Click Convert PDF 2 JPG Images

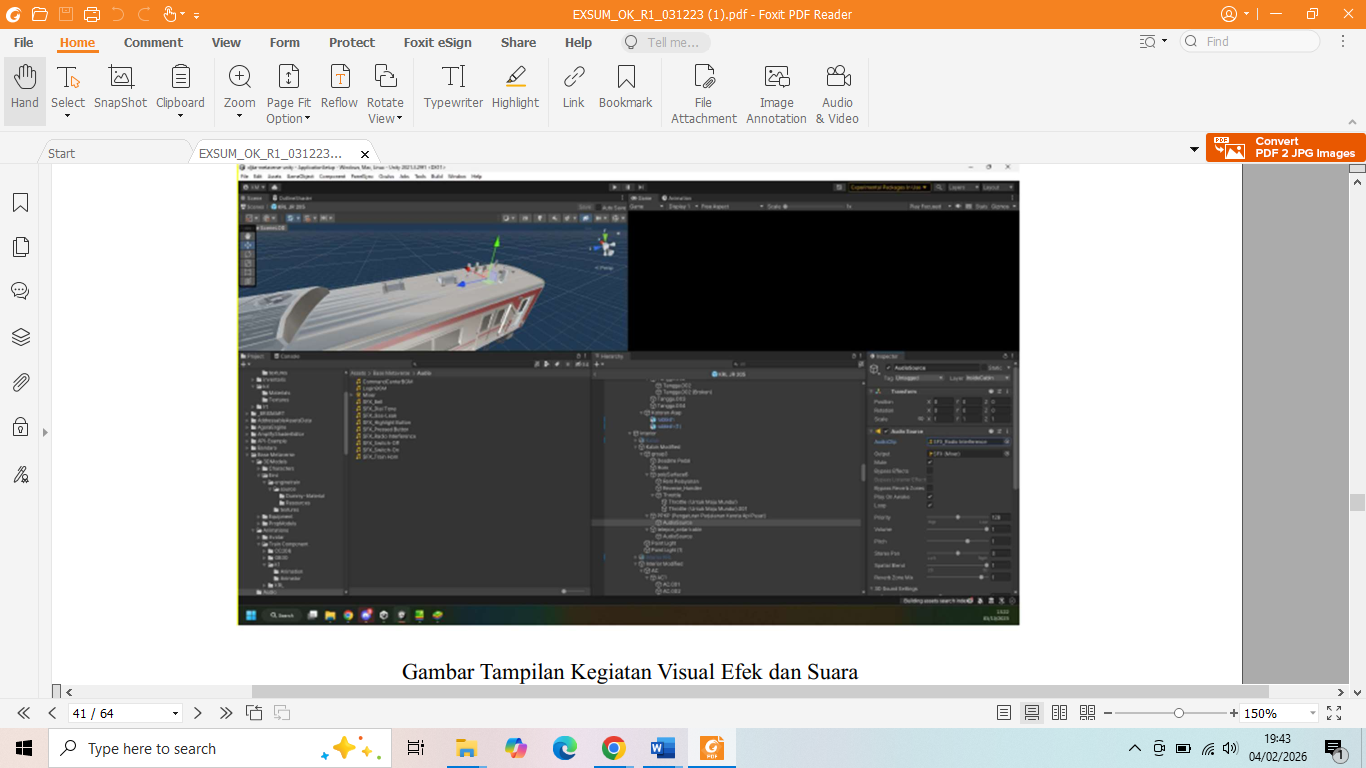[x=1285, y=147]
